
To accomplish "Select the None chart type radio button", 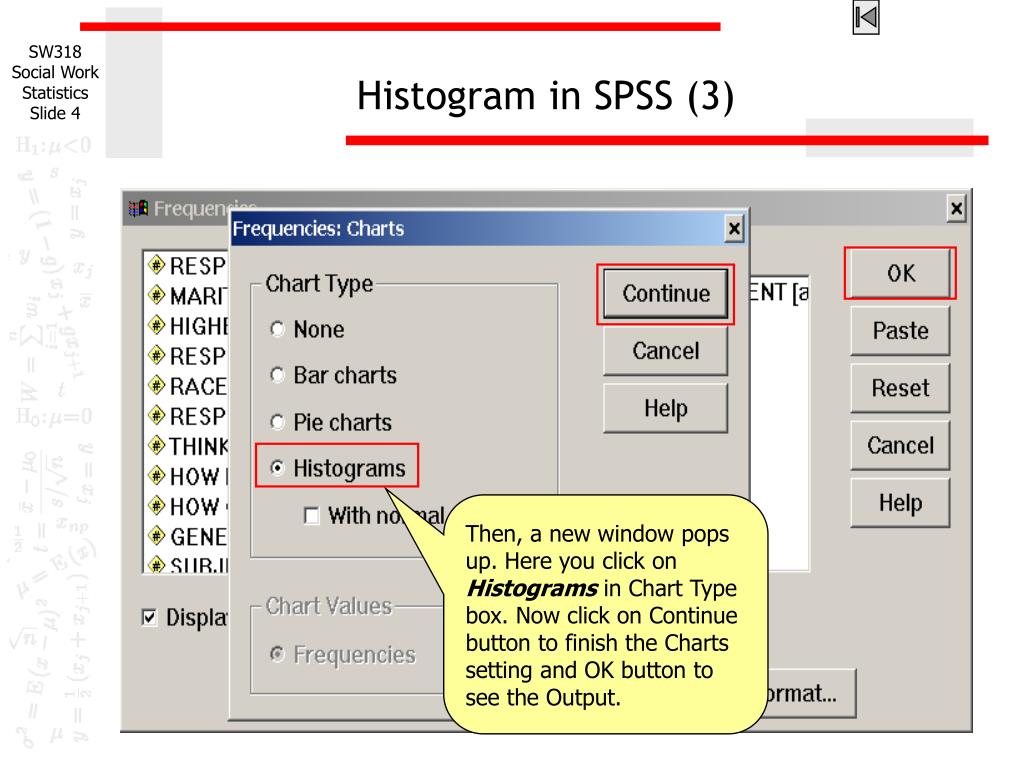I will 278,329.
